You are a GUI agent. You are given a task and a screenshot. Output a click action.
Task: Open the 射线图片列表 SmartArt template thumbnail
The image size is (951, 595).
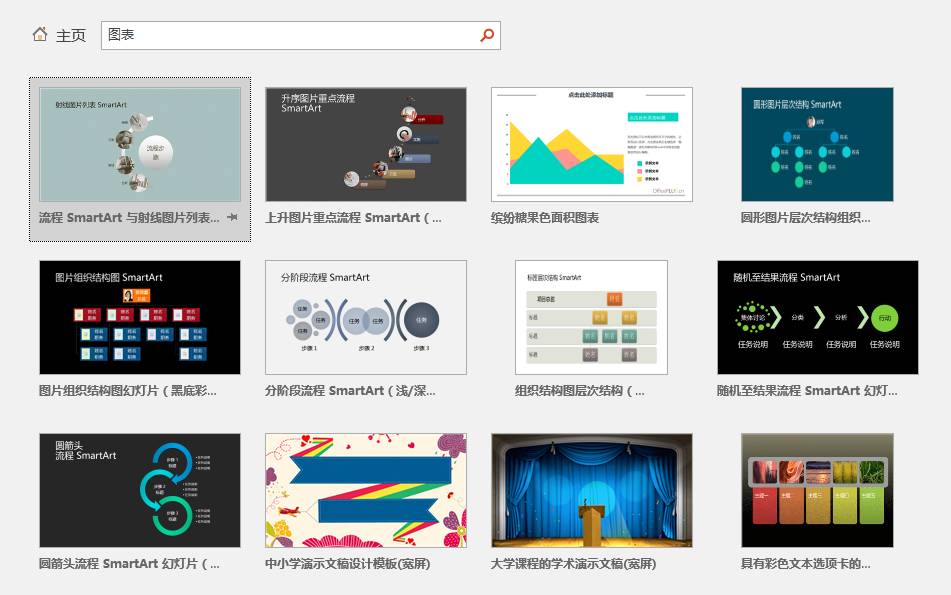(140, 145)
